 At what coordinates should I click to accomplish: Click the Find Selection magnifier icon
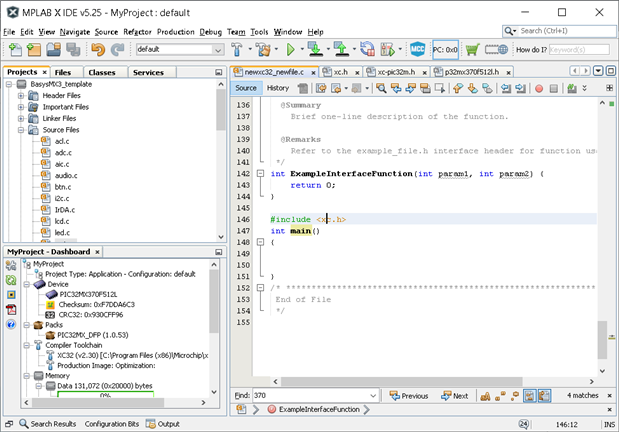[x=381, y=88]
